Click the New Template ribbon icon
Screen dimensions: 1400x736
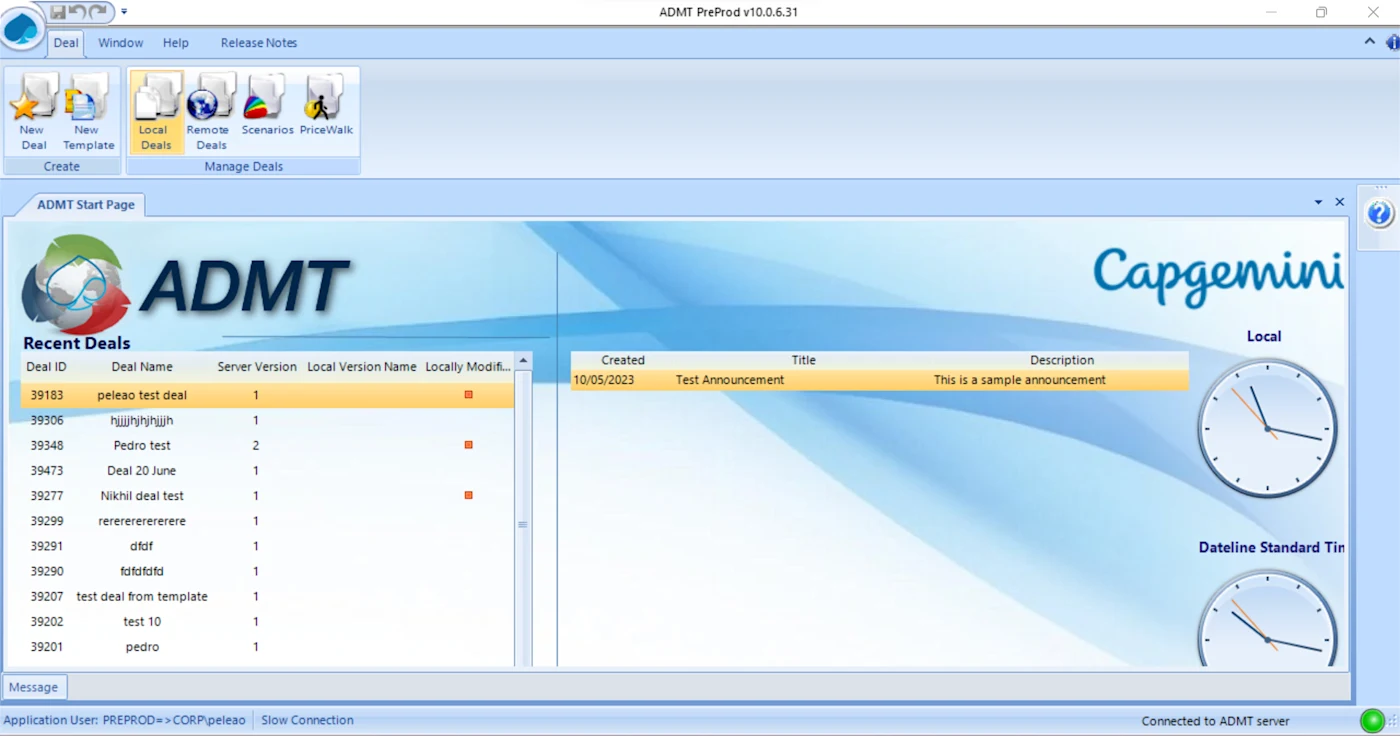click(x=88, y=111)
